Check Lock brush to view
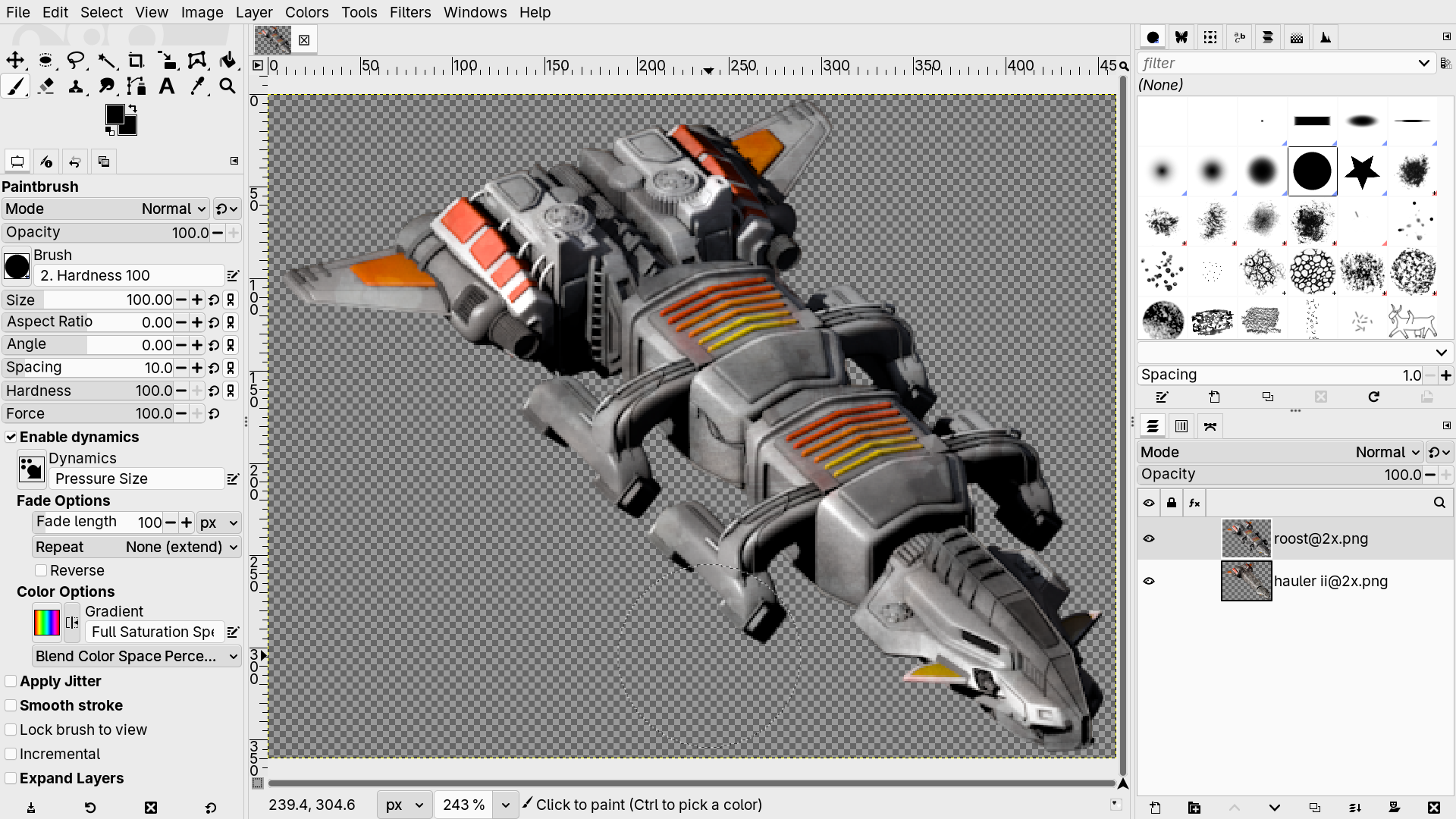 [x=11, y=730]
